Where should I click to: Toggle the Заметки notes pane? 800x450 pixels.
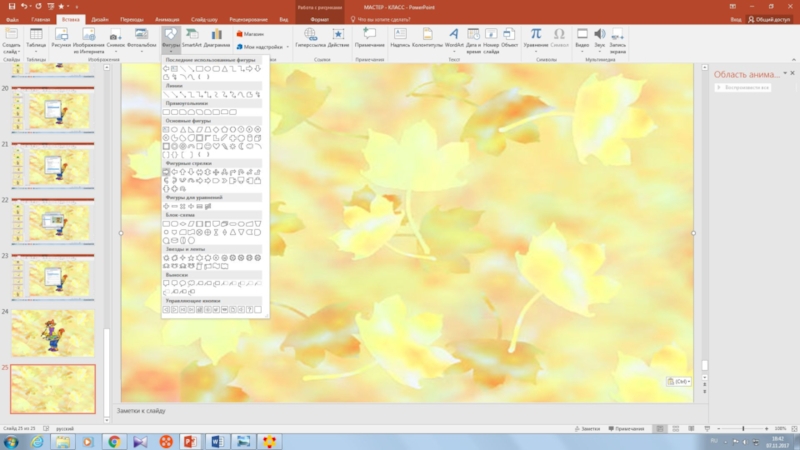[588, 428]
